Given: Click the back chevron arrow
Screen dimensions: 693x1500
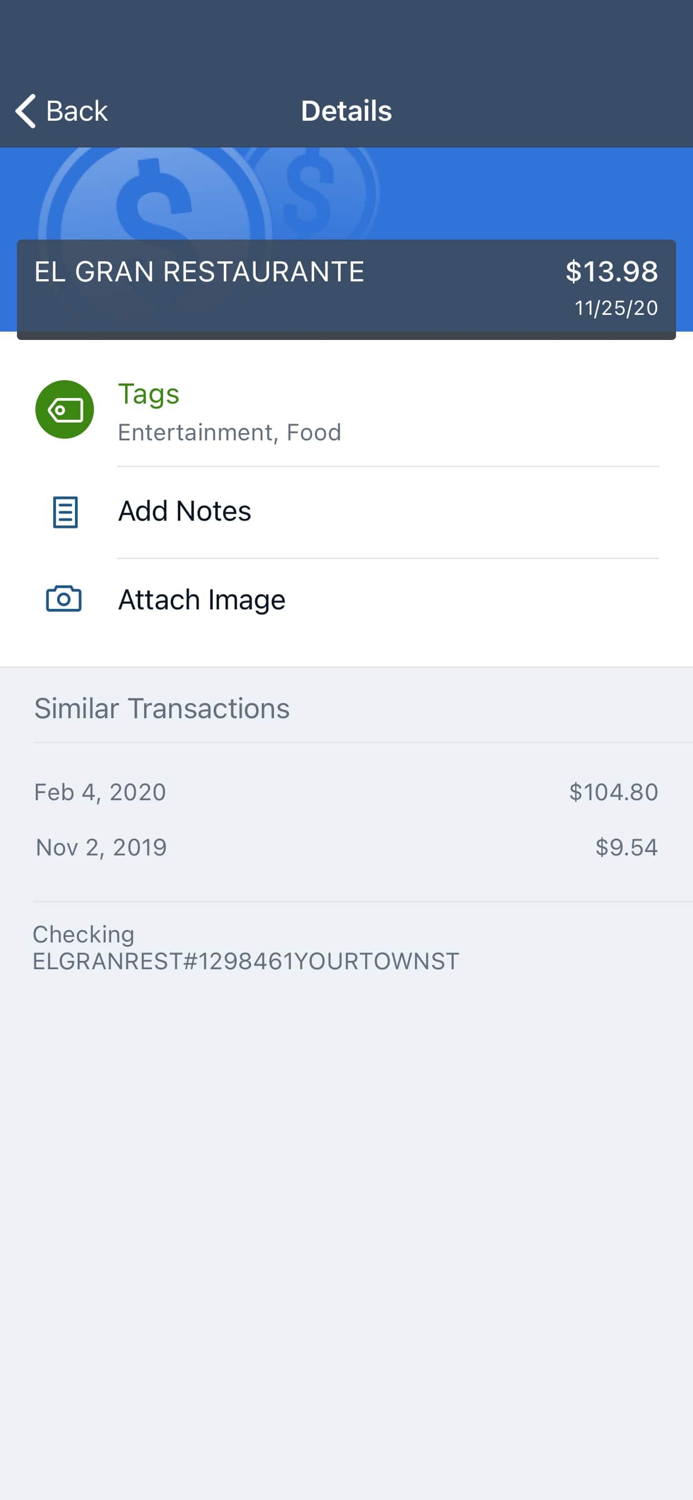Looking at the screenshot, I should pyautogui.click(x=25, y=111).
